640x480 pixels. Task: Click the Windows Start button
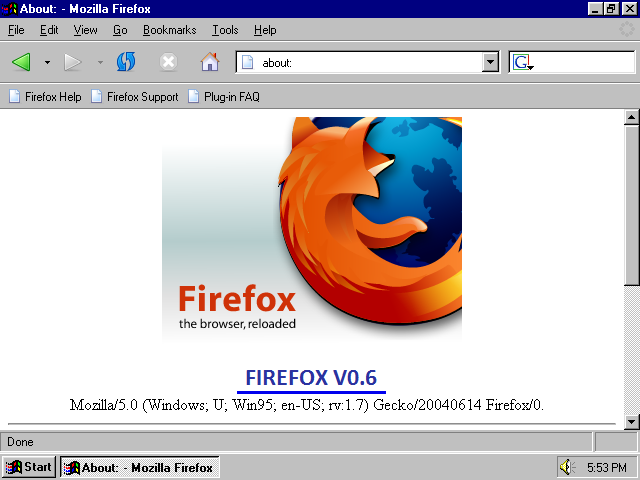(29, 467)
